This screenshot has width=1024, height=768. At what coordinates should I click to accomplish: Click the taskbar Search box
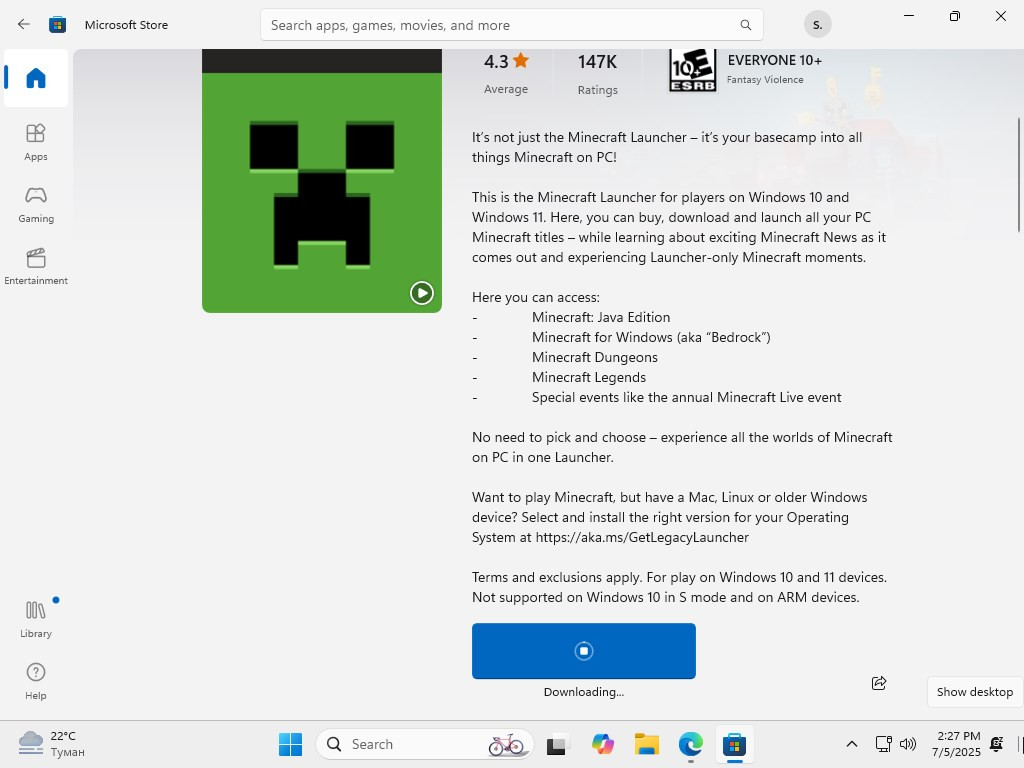(x=424, y=744)
